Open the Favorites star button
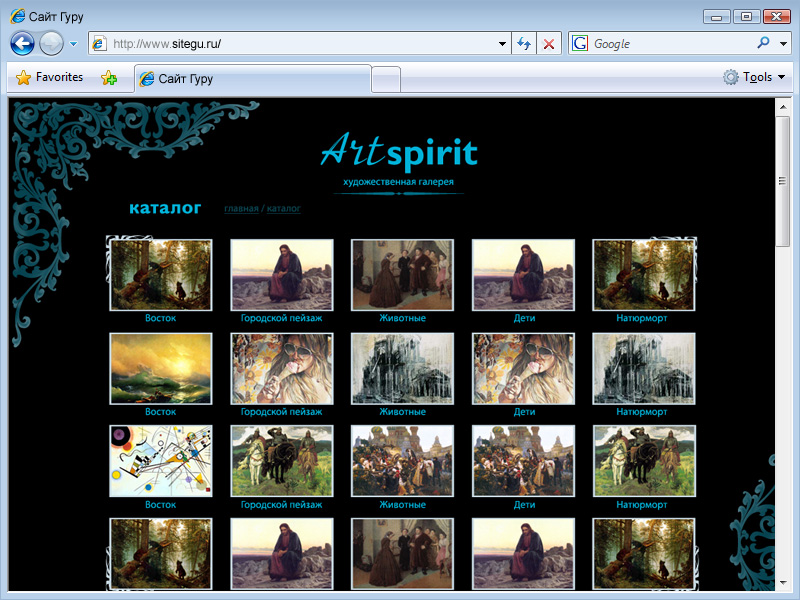The image size is (800, 600). coord(49,77)
